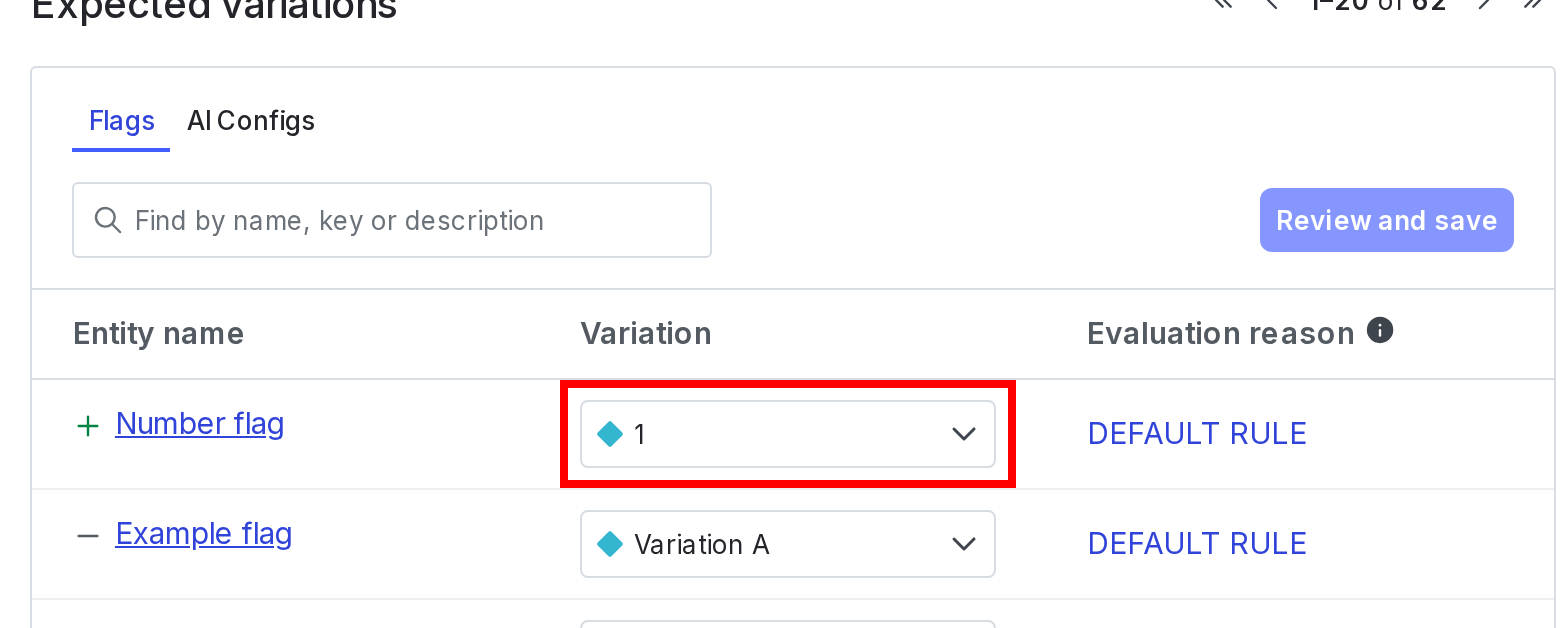Click the chevron in Number flag's variation selector

[963, 434]
